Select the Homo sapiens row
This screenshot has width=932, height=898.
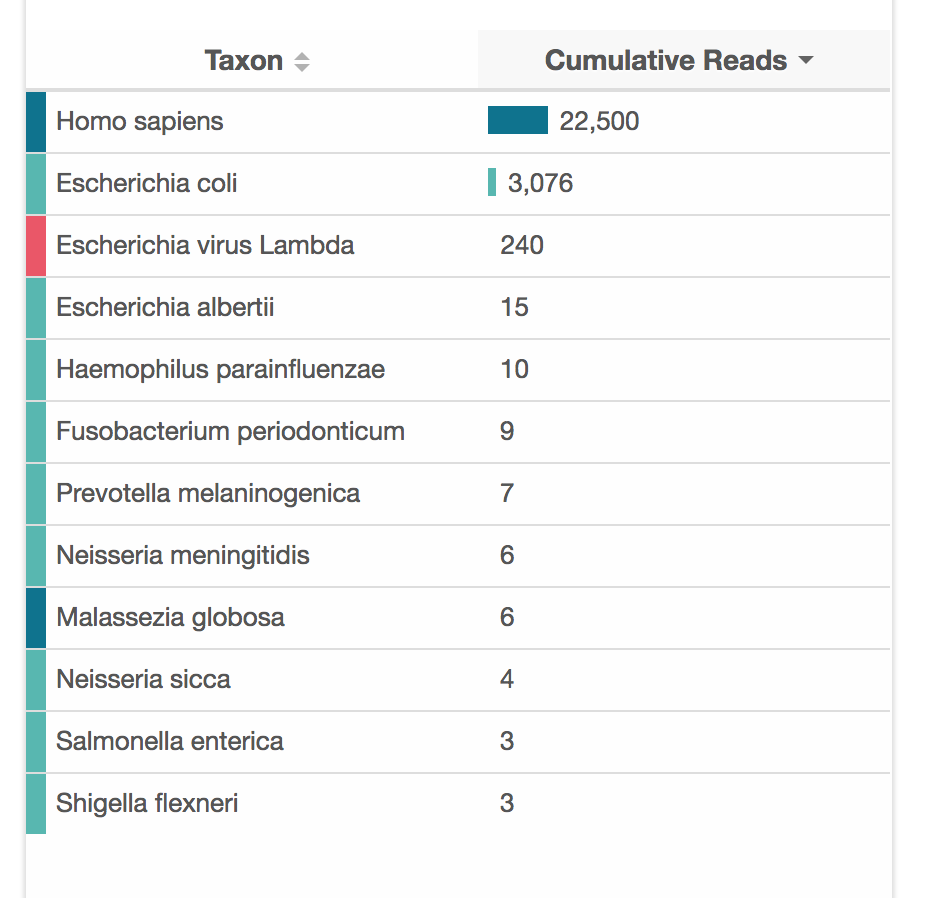coord(140,122)
